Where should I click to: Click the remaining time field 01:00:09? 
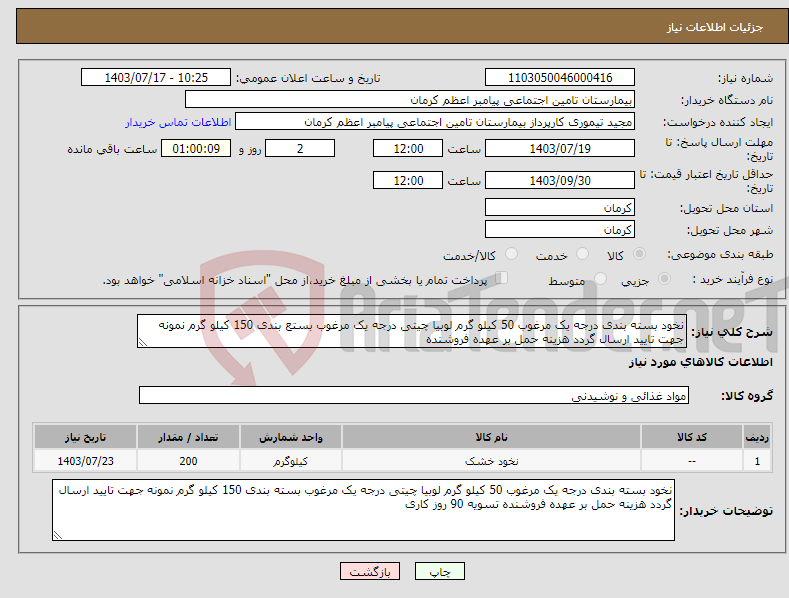click(x=196, y=148)
